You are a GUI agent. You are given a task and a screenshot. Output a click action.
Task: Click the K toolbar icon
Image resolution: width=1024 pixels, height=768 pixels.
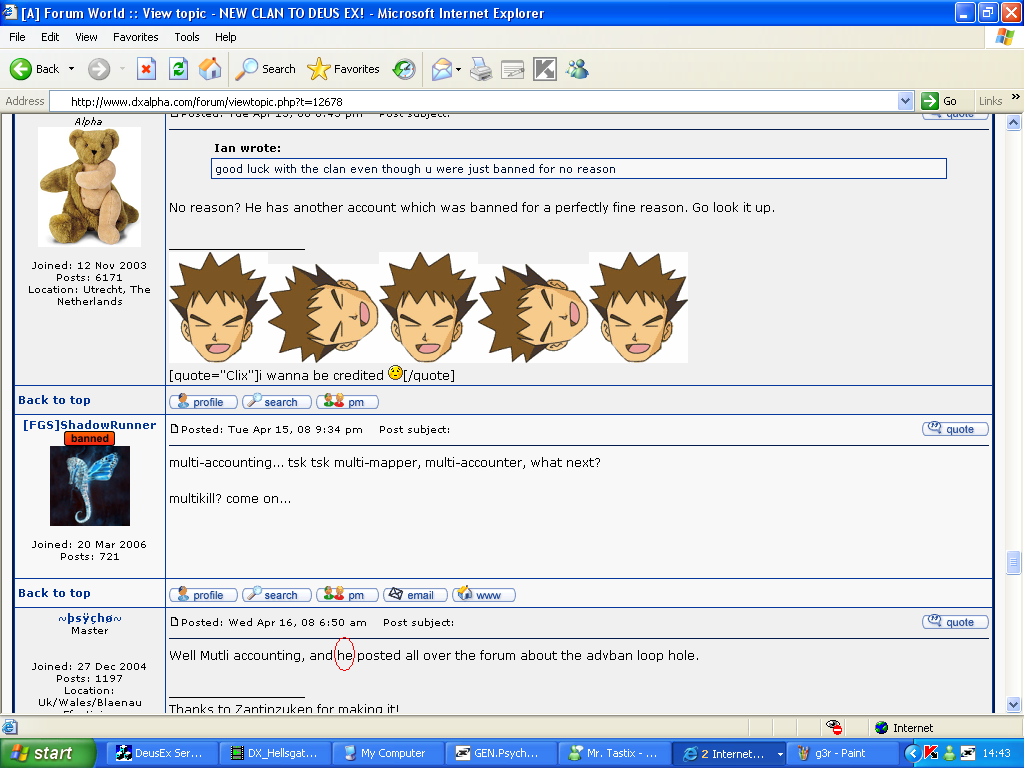(545, 69)
